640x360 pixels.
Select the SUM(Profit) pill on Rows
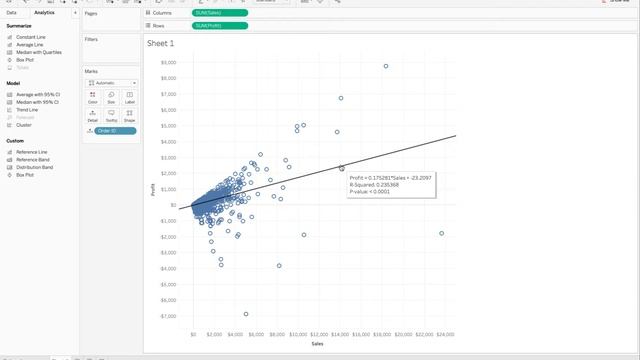(220, 26)
